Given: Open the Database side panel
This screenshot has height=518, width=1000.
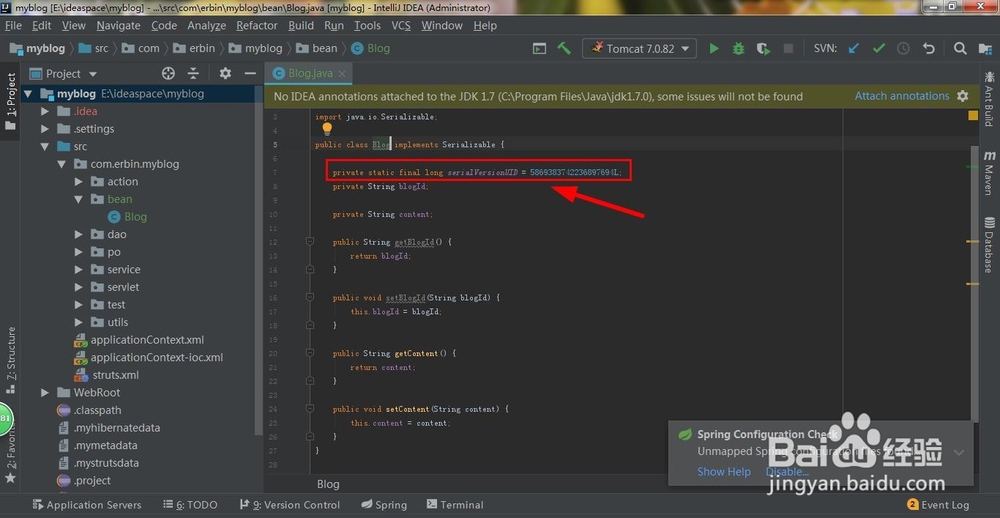Looking at the screenshot, I should [989, 245].
